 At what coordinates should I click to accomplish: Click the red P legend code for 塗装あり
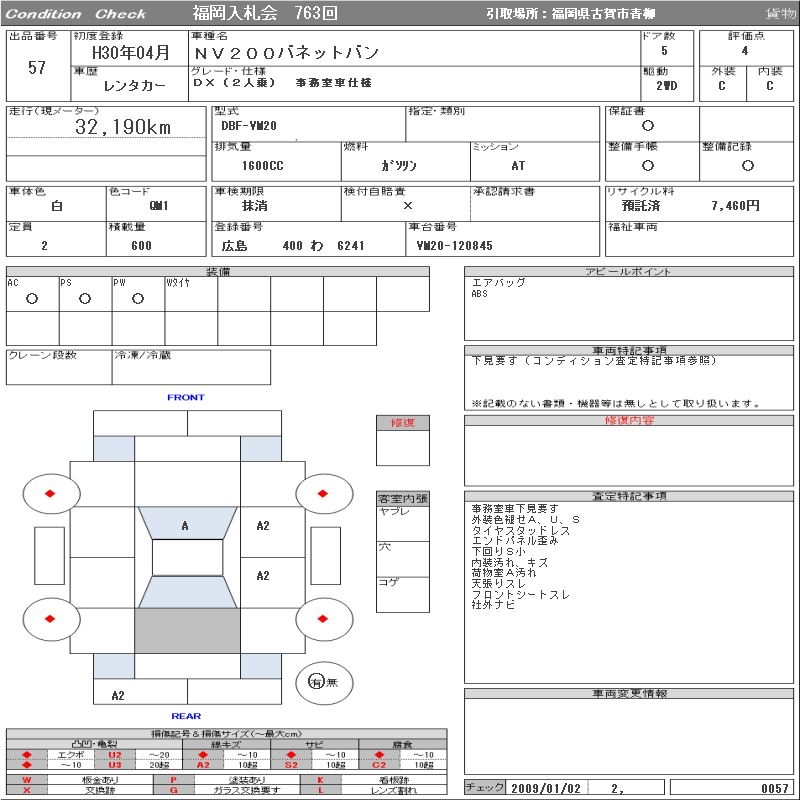click(x=173, y=780)
